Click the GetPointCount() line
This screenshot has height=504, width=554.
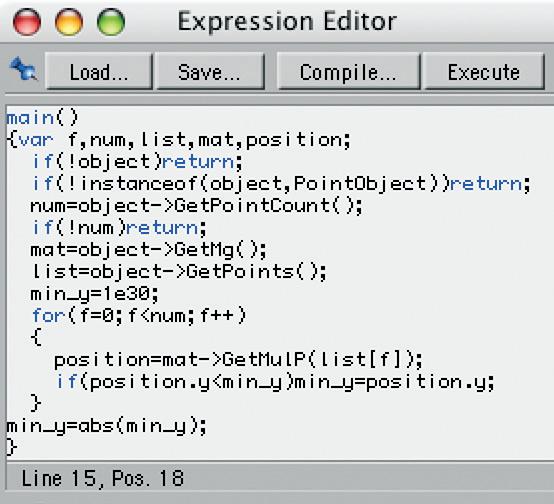coord(196,206)
